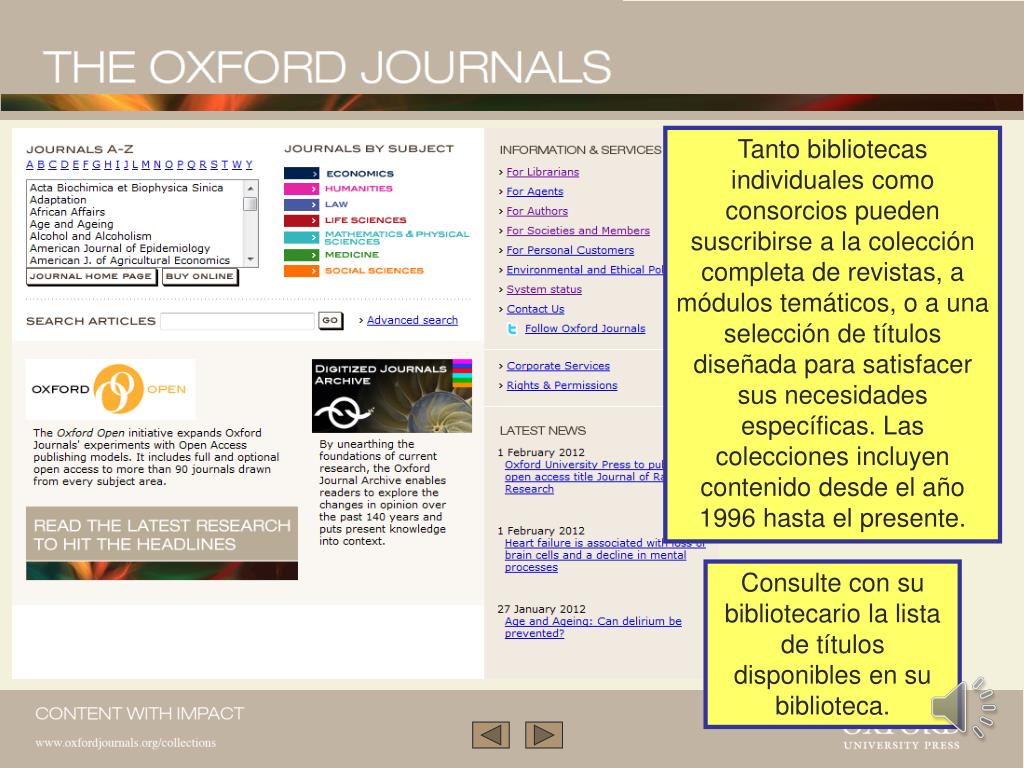Open Oxford University Press news link
Image resolution: width=1024 pixels, height=768 pixels.
tap(584, 477)
